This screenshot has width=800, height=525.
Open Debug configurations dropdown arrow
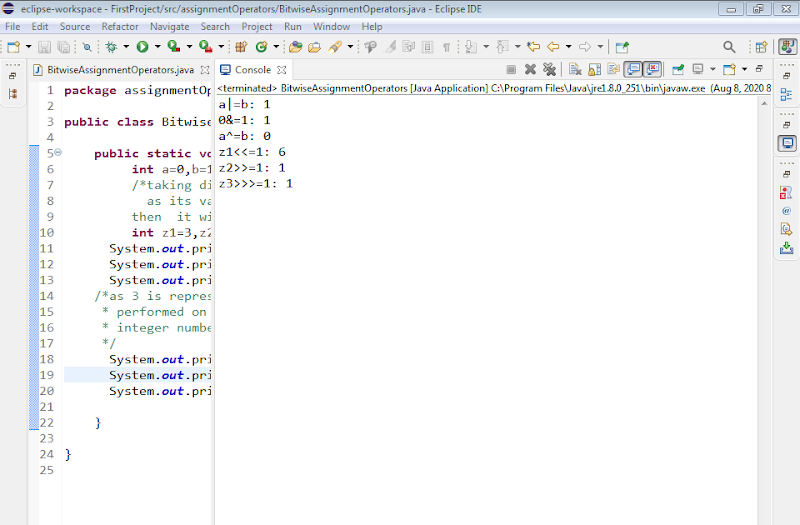click(x=126, y=47)
